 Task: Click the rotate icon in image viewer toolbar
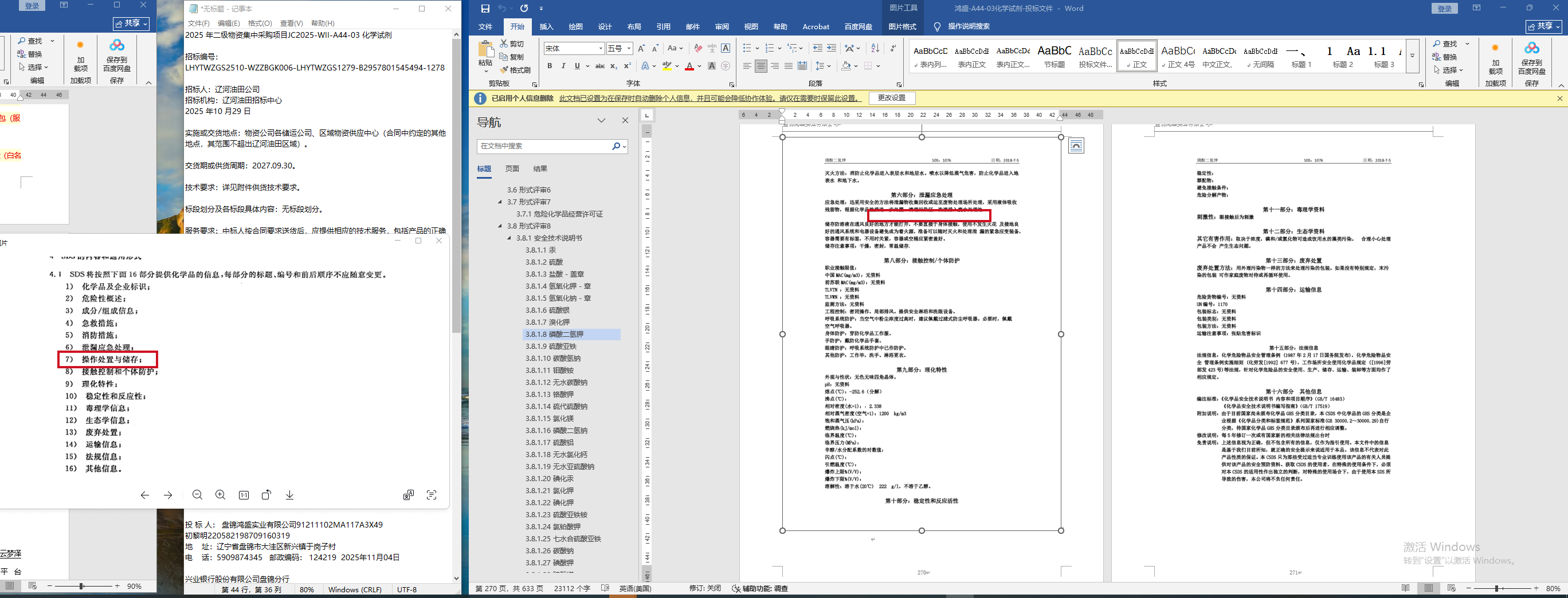(266, 495)
